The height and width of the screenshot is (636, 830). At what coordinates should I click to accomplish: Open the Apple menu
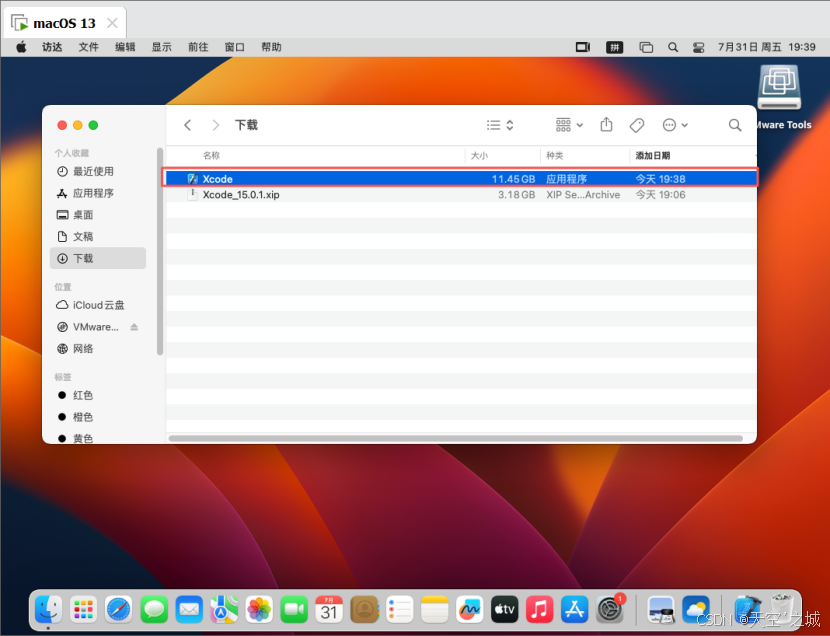click(21, 47)
